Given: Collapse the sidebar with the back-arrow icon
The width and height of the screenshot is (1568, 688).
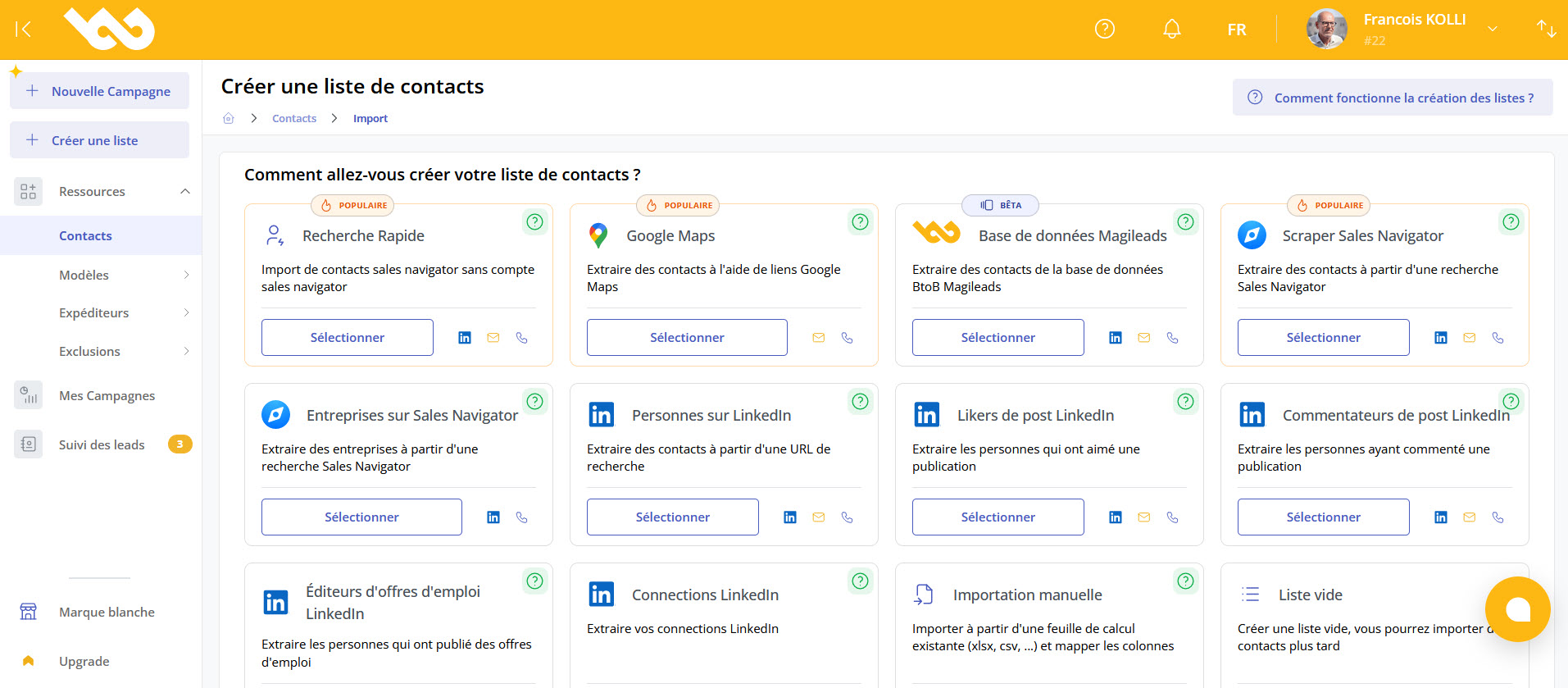Looking at the screenshot, I should tap(24, 30).
